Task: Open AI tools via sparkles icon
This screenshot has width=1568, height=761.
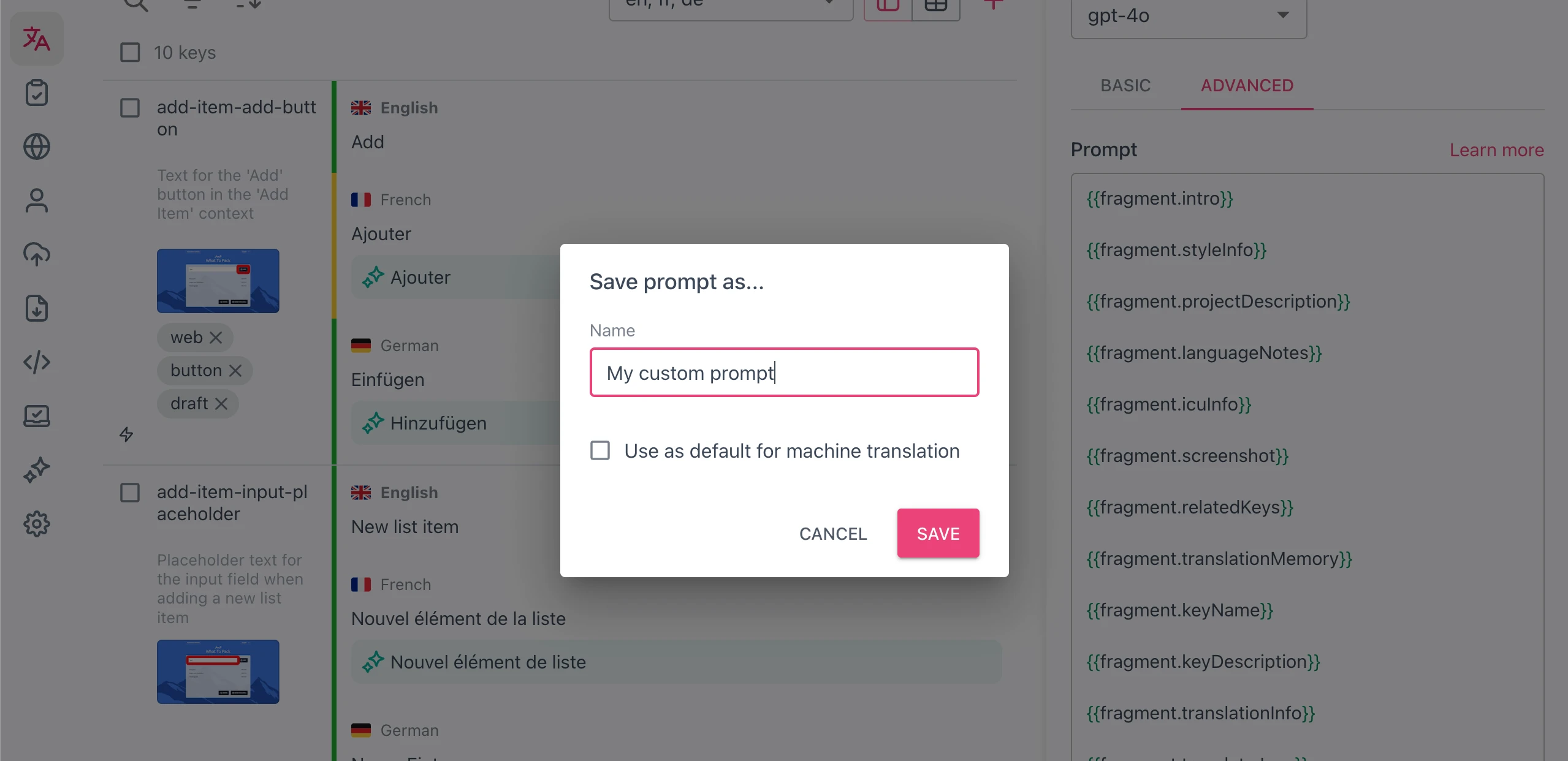Action: click(36, 470)
